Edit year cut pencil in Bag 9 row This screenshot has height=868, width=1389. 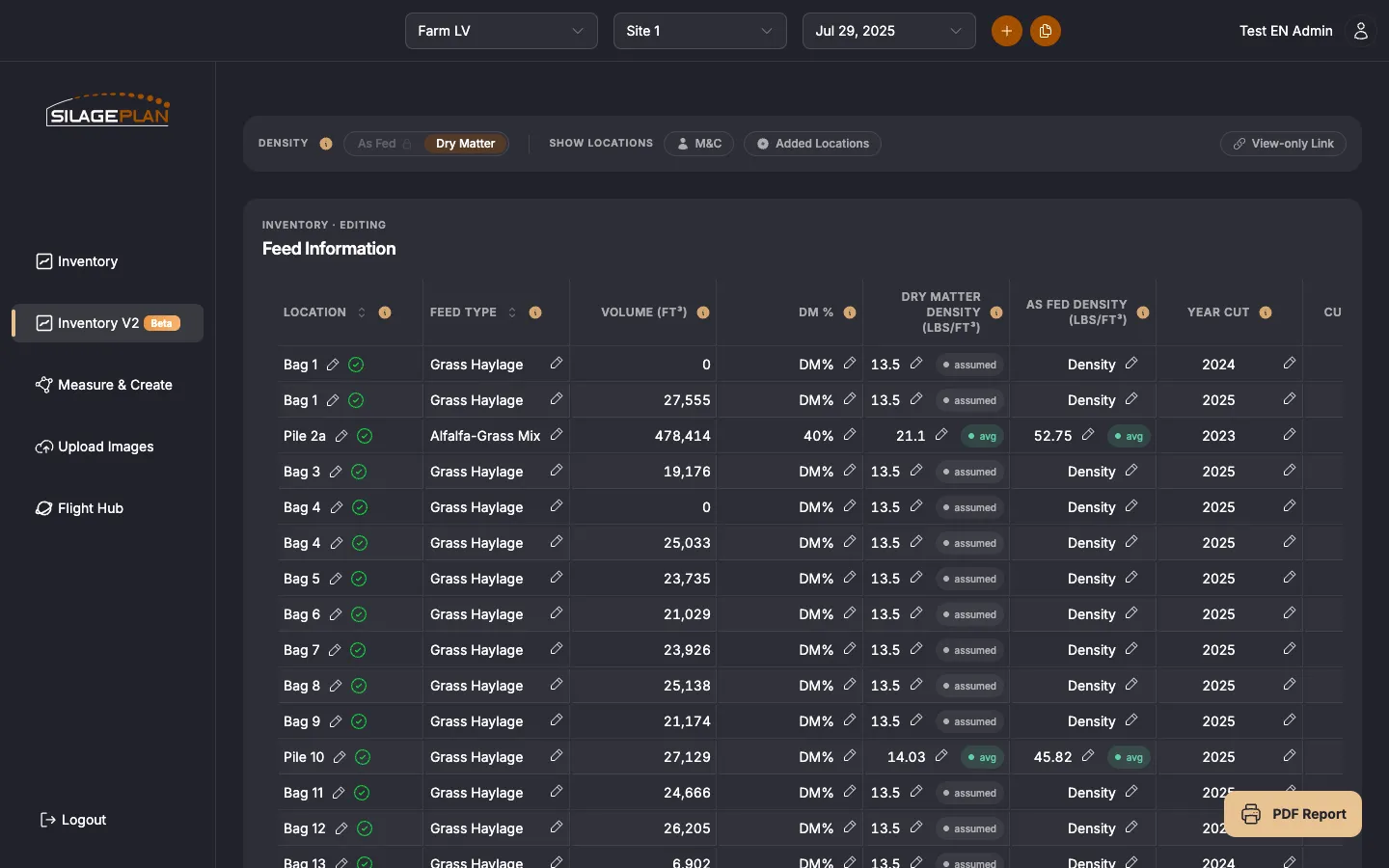(x=1290, y=720)
